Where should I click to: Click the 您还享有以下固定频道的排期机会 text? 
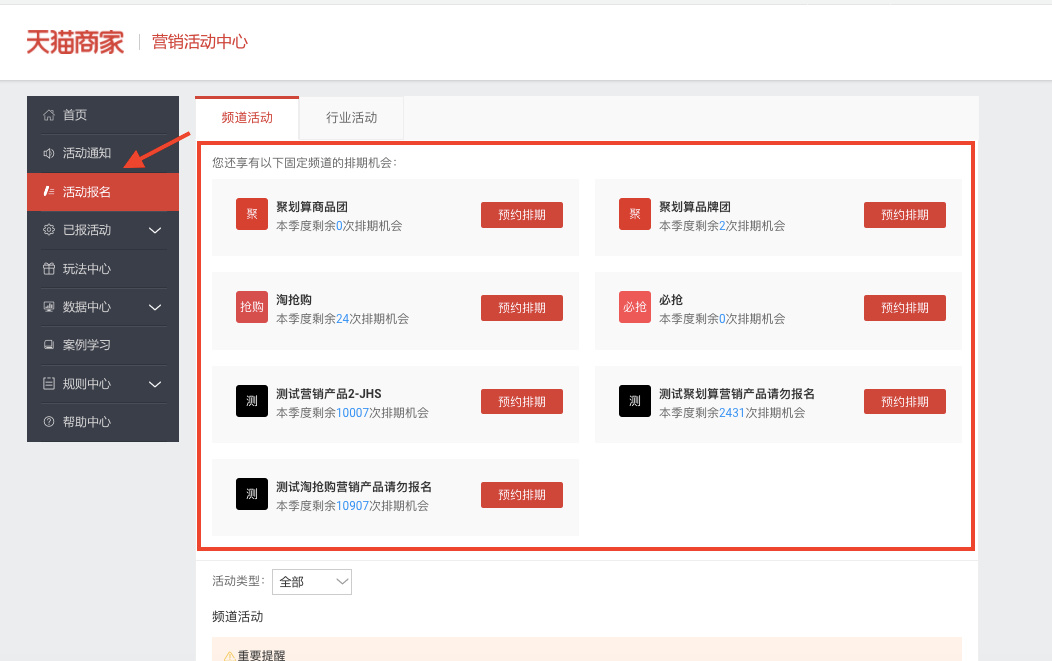(304, 162)
